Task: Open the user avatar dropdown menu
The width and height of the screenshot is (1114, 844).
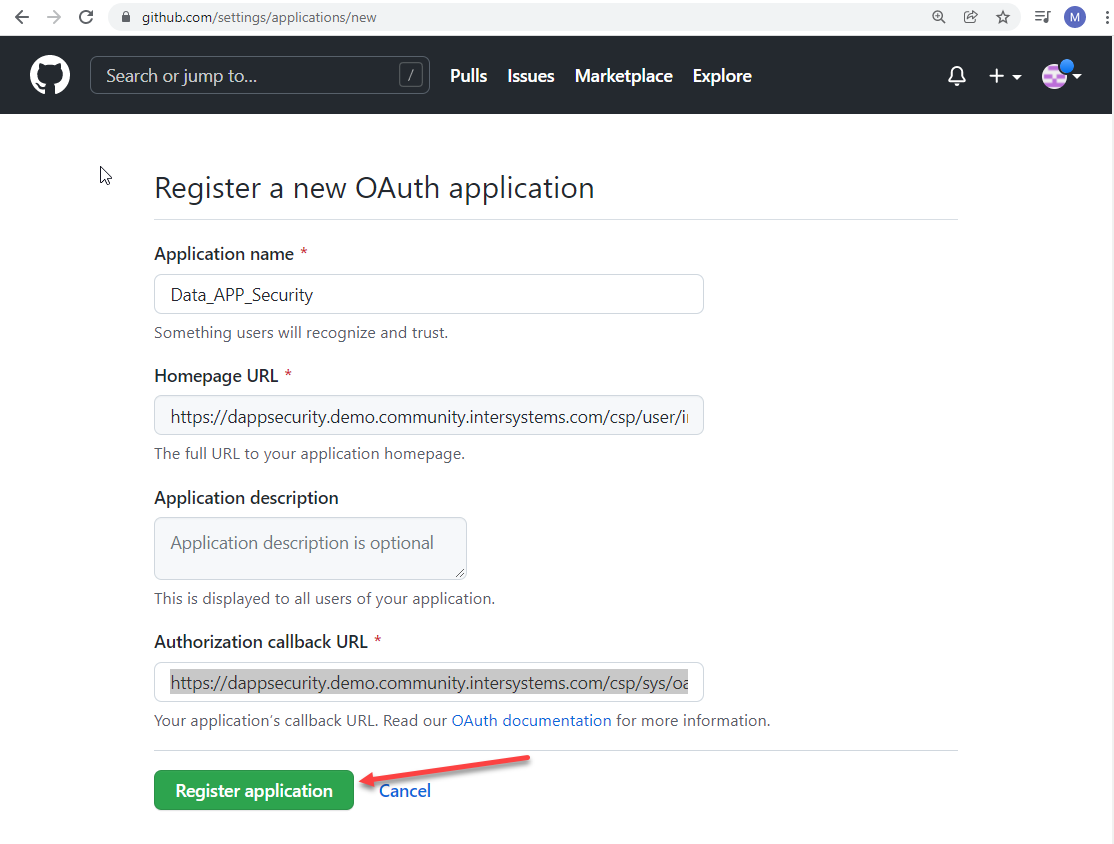Action: click(x=1061, y=76)
